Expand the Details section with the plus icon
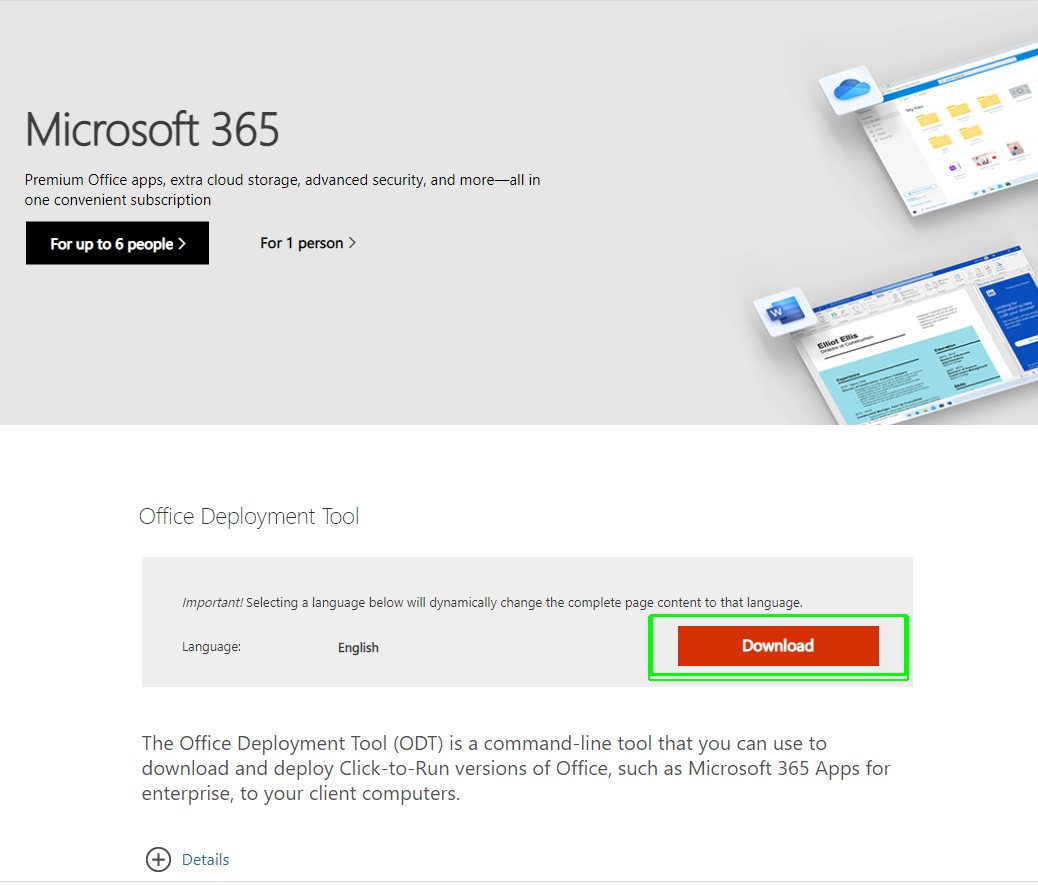Viewport: 1038px width, 885px height. pos(158,859)
